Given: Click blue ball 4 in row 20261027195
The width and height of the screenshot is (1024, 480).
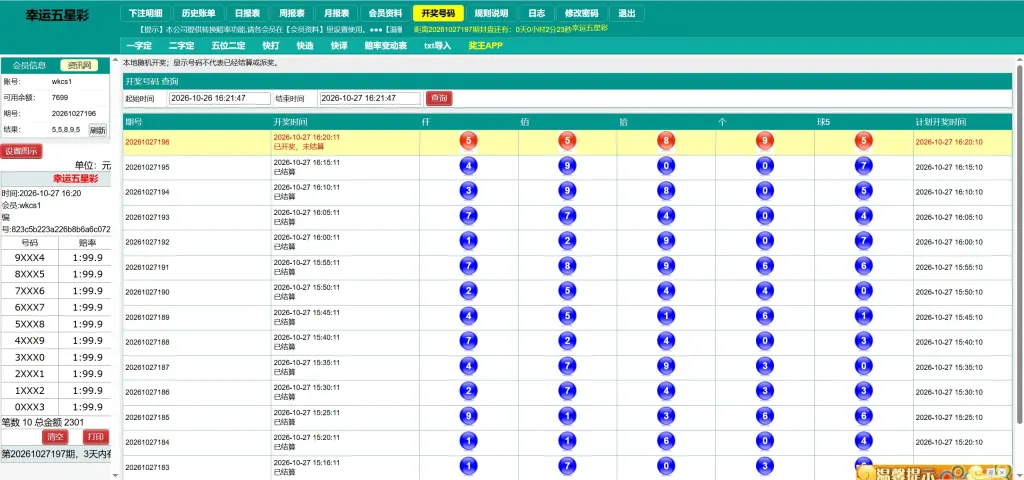Looking at the screenshot, I should (468, 166).
